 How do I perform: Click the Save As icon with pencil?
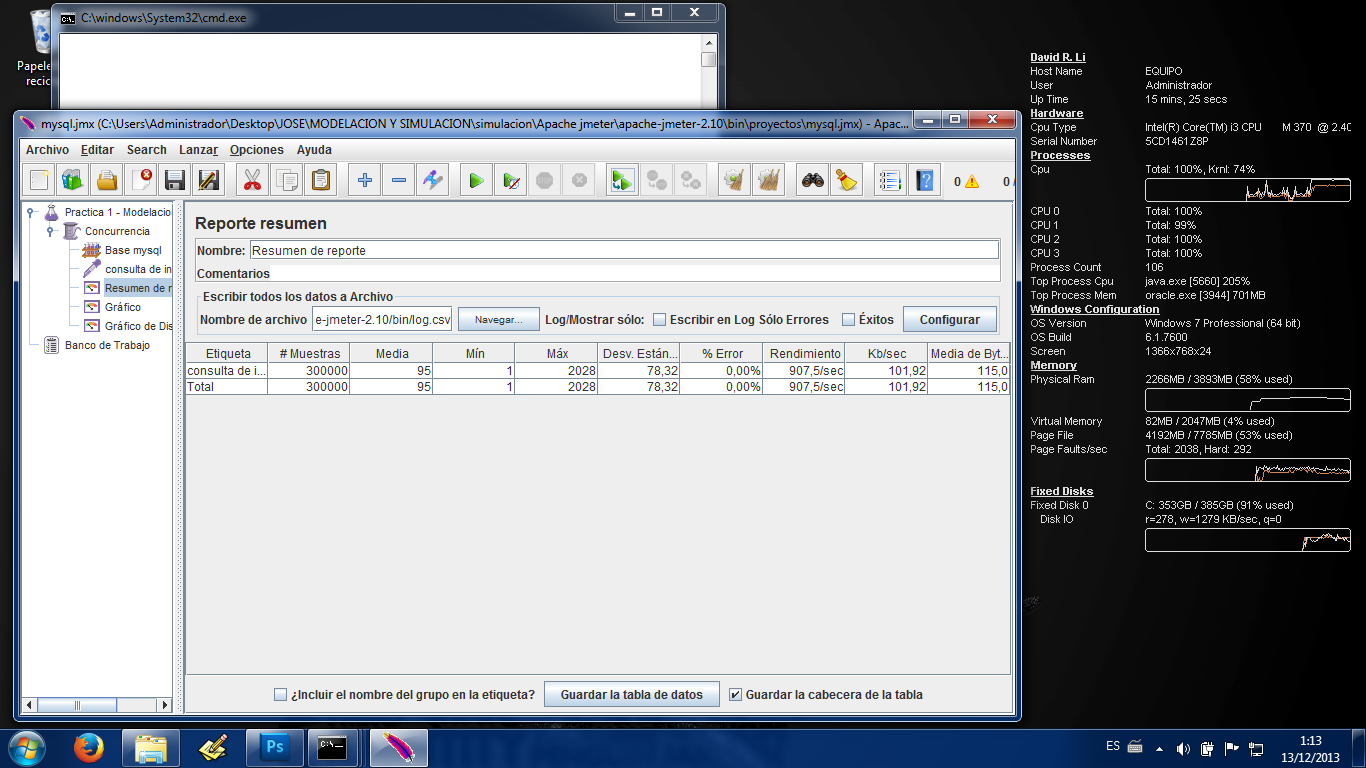[208, 181]
